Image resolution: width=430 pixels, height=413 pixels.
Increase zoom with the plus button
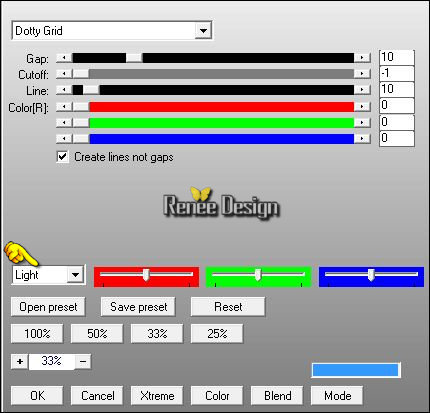[20, 362]
